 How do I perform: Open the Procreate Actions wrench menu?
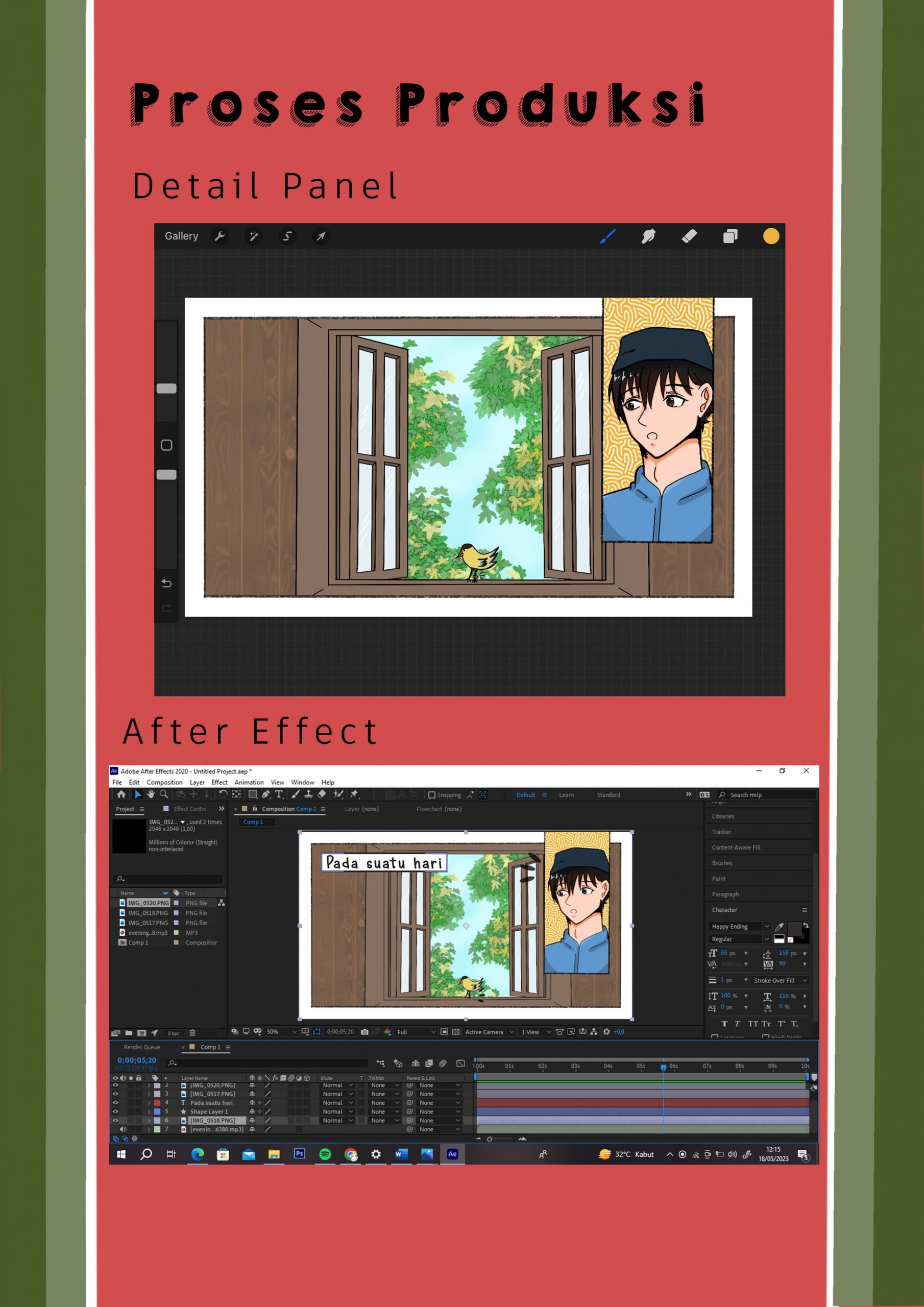[x=220, y=236]
